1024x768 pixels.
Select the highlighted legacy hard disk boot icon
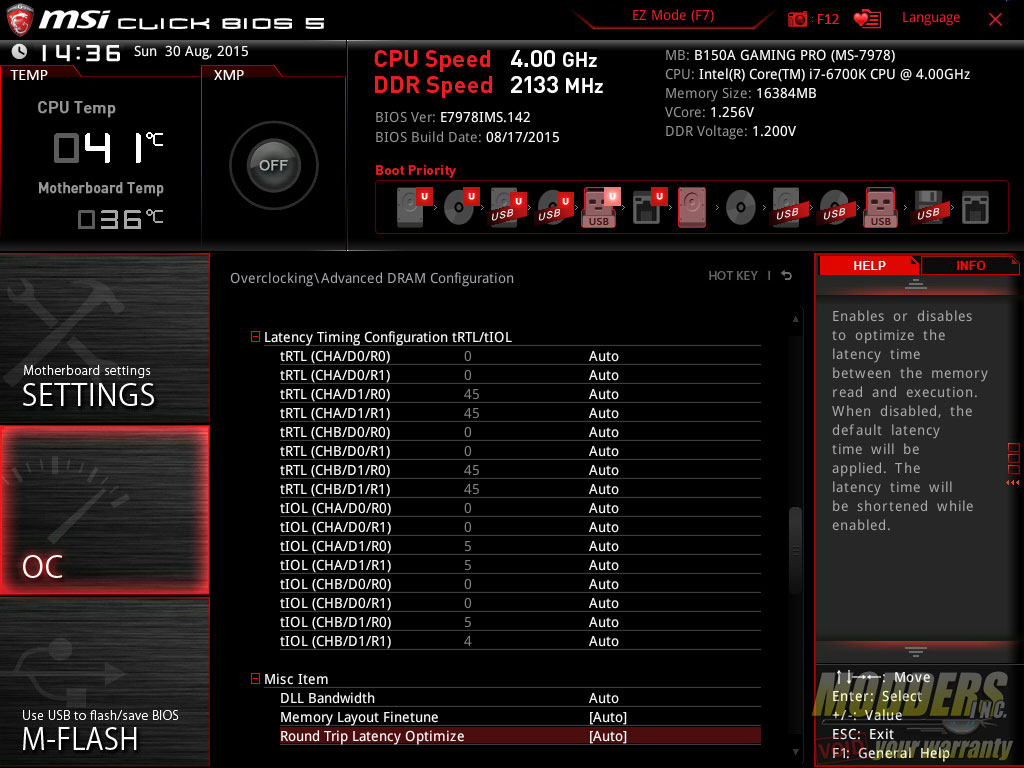[692, 207]
